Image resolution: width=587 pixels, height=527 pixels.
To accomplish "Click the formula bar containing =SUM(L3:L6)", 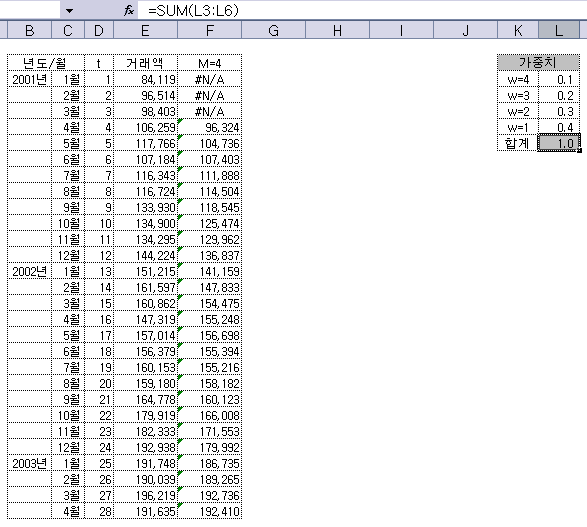I will point(361,10).
